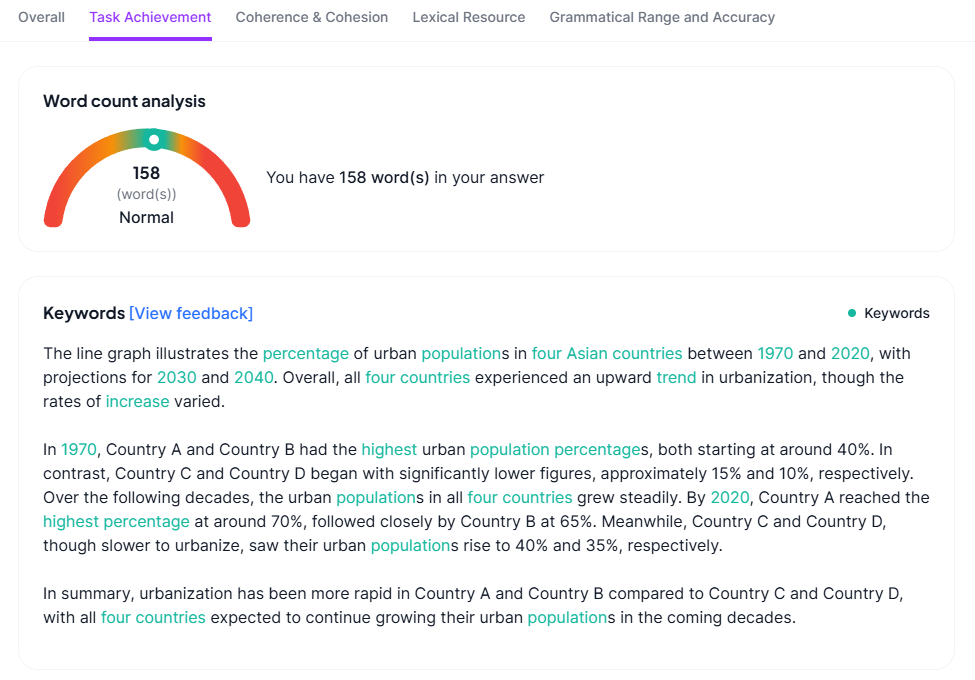Click the highlighted keyword 'trend'
Viewport: 975px width, 680px height.
click(x=676, y=377)
